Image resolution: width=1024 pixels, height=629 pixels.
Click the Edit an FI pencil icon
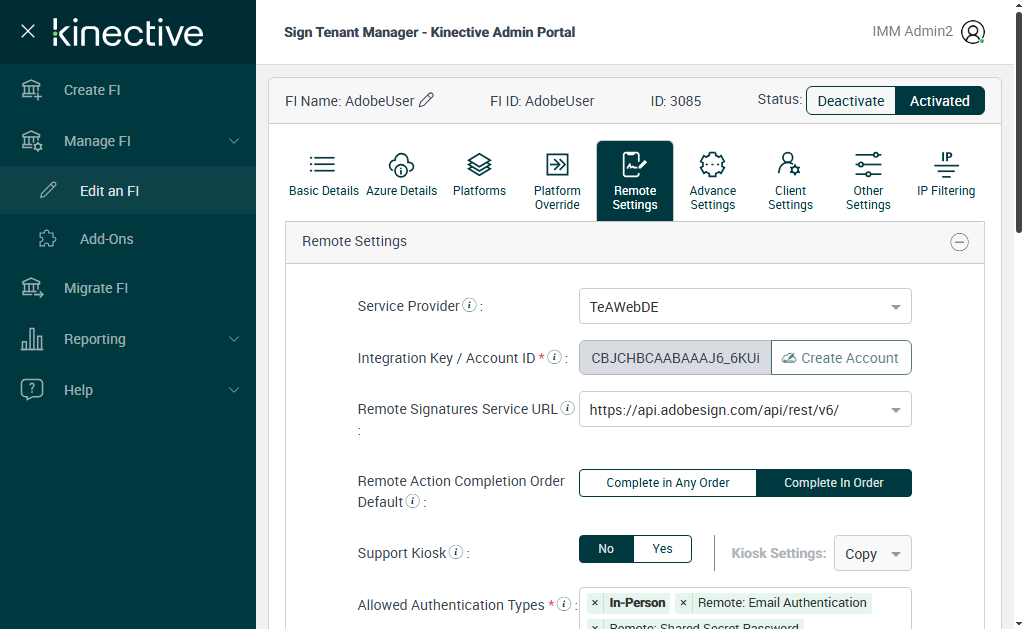pos(48,190)
